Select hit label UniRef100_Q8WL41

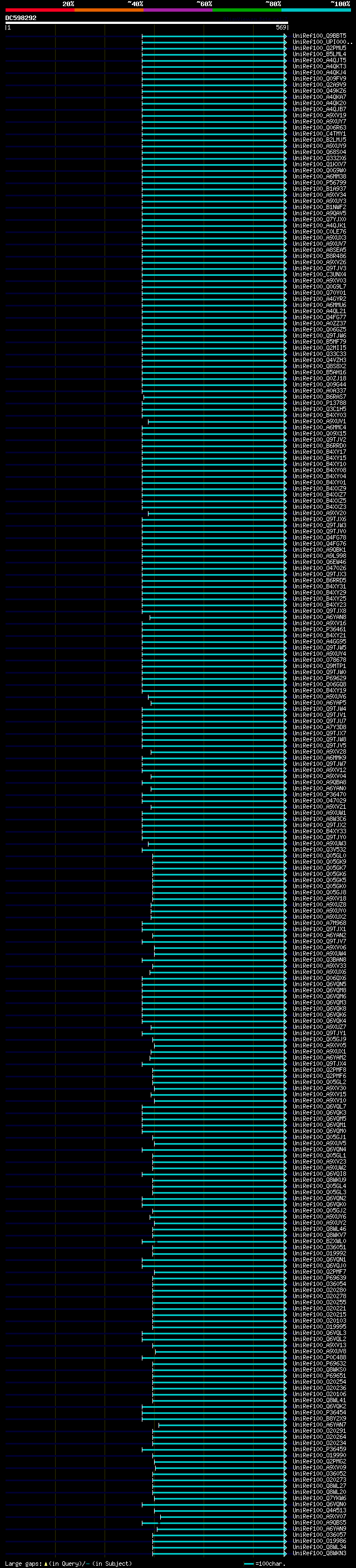(319, 1401)
